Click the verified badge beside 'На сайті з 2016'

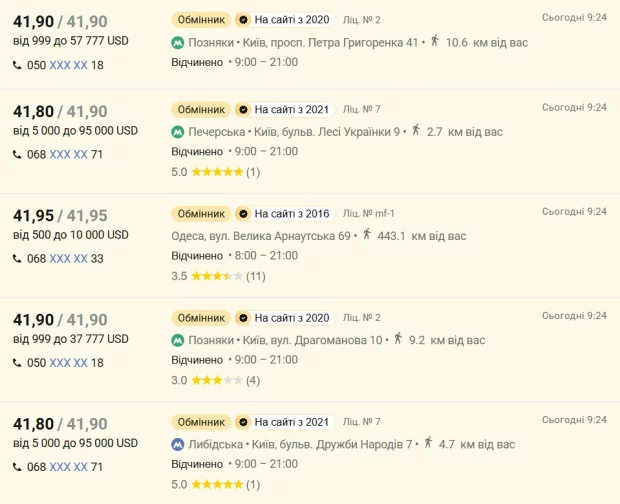point(242,214)
